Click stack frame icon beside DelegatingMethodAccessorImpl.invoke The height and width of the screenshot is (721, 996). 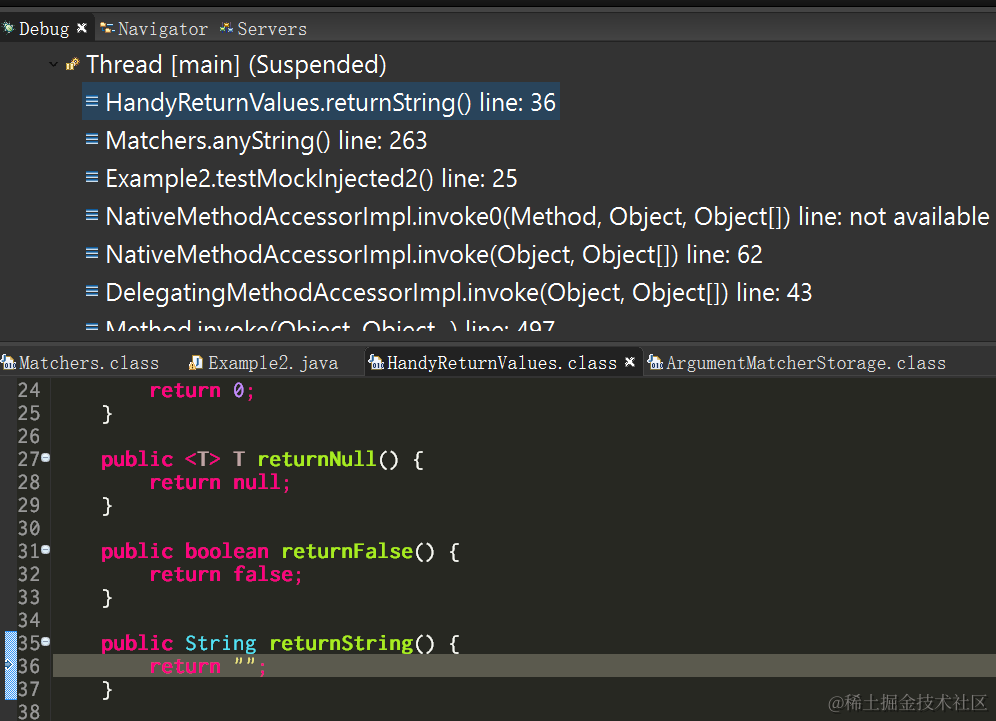pos(92,292)
